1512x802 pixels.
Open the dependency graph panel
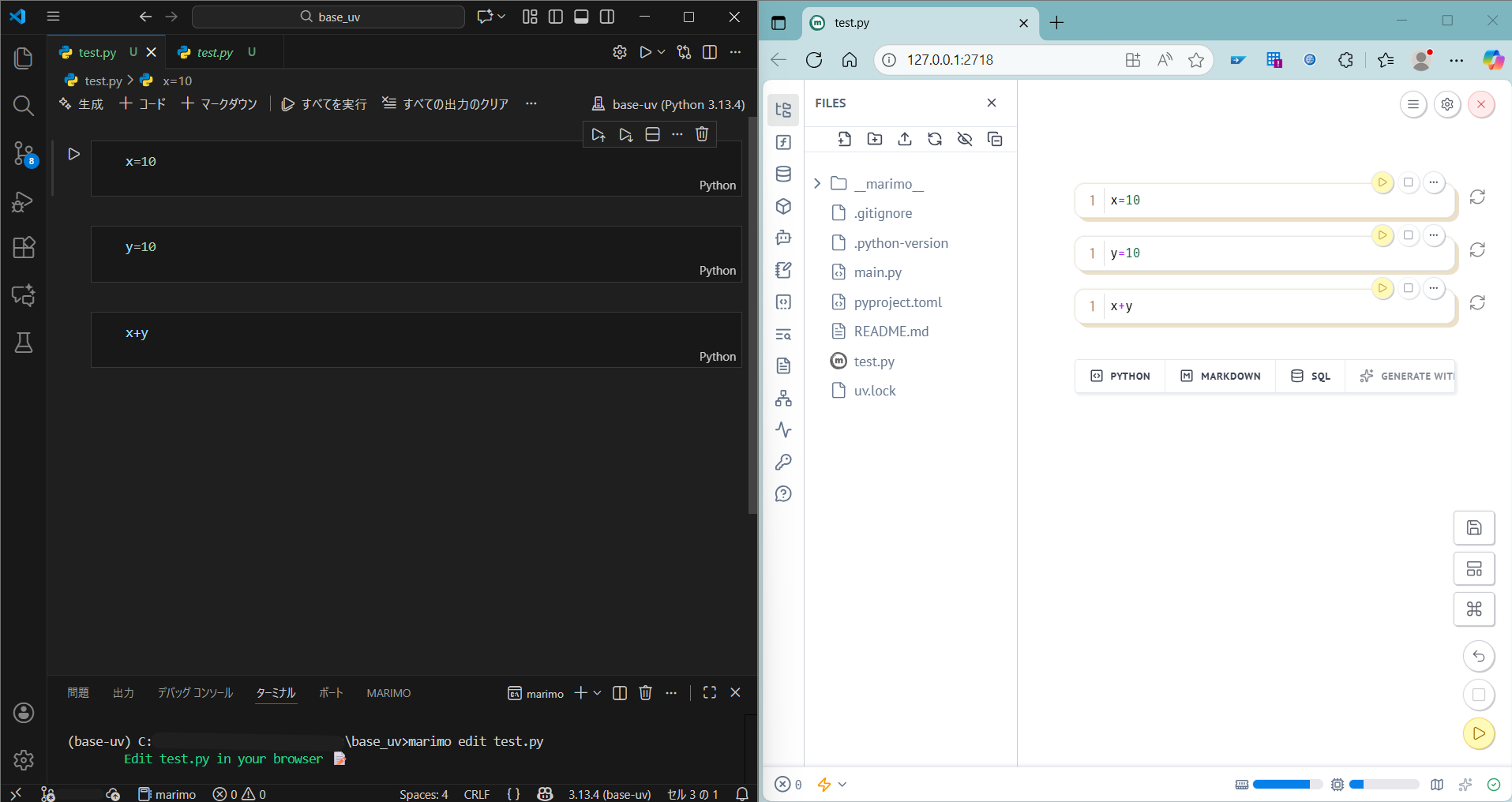(x=783, y=398)
